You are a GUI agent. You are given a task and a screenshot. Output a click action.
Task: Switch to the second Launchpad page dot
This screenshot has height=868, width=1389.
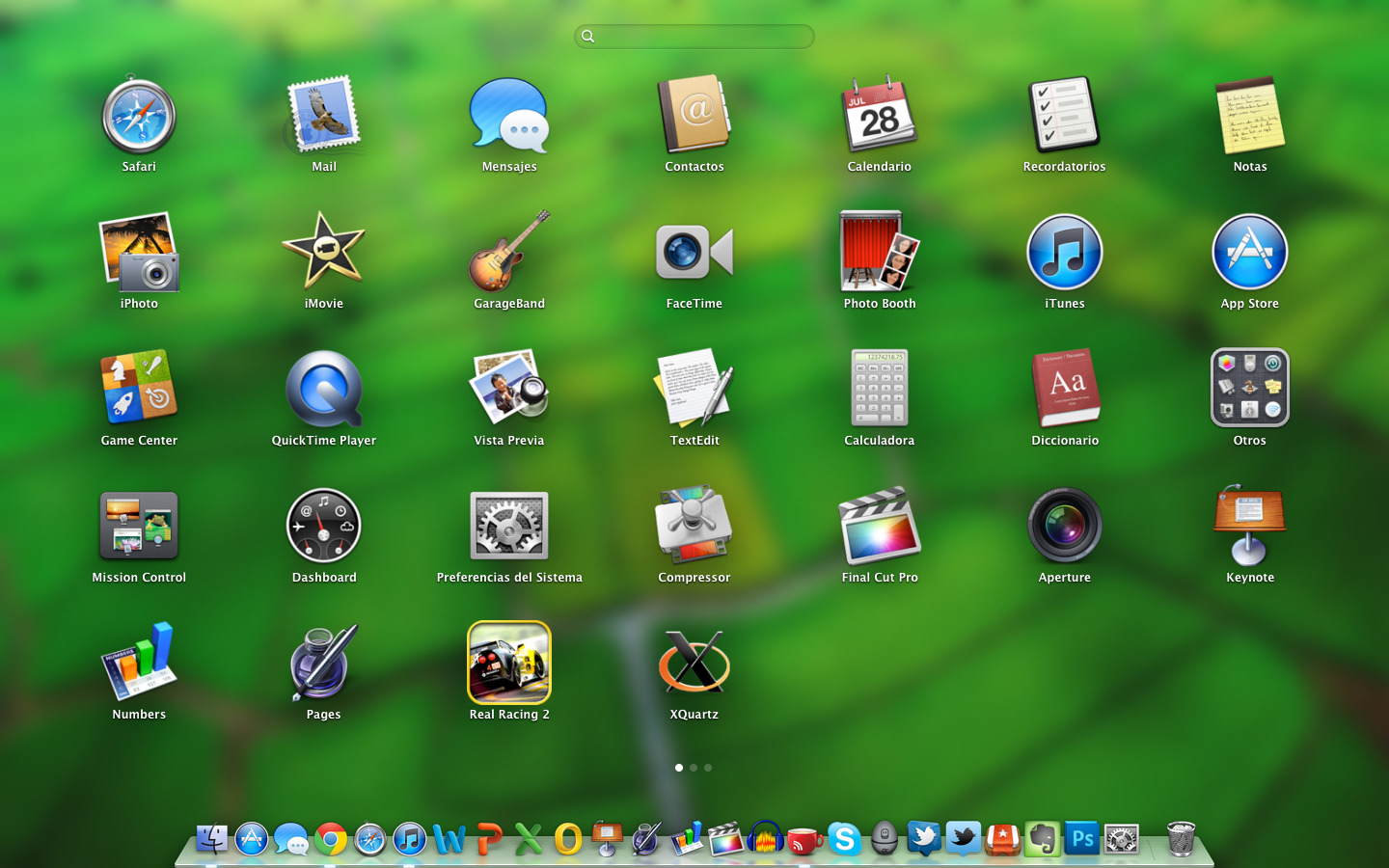coord(694,768)
